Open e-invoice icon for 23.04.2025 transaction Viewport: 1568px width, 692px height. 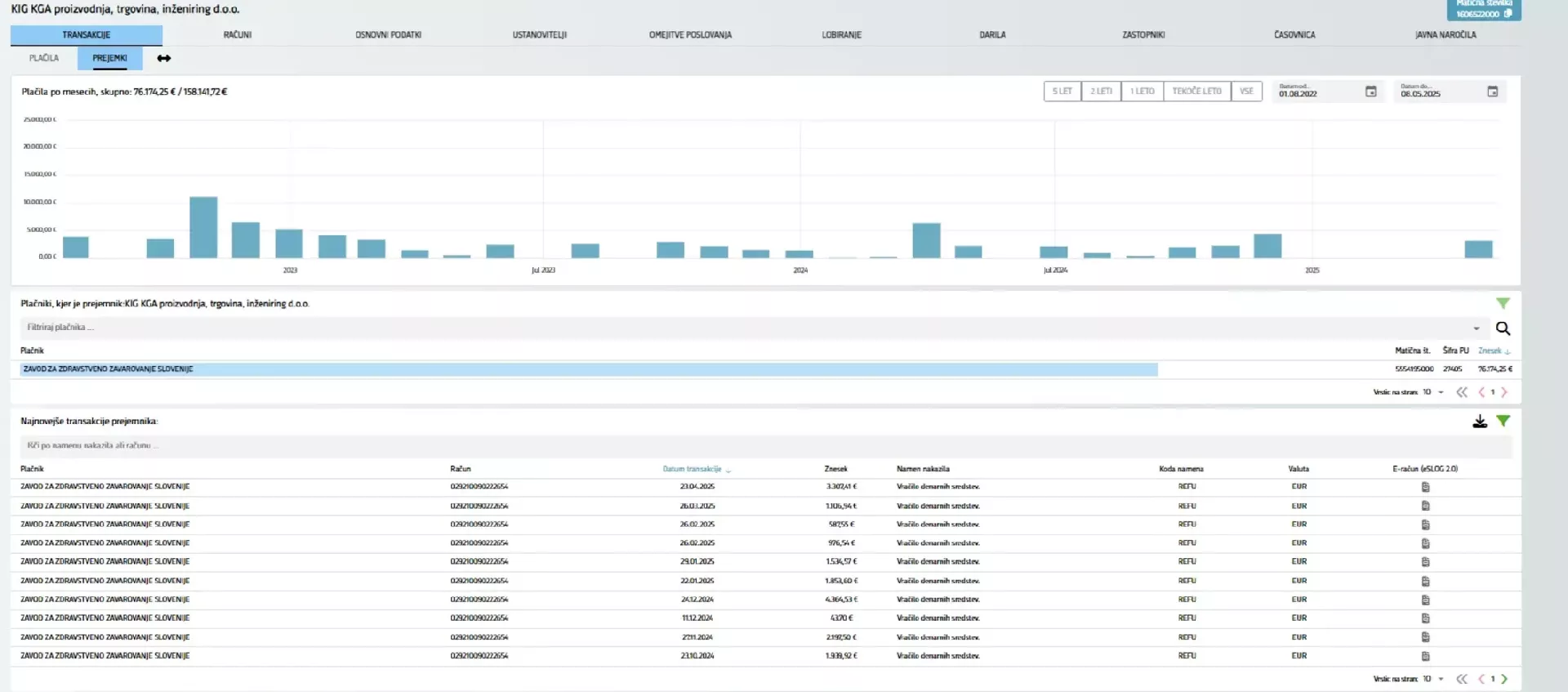pyautogui.click(x=1425, y=487)
